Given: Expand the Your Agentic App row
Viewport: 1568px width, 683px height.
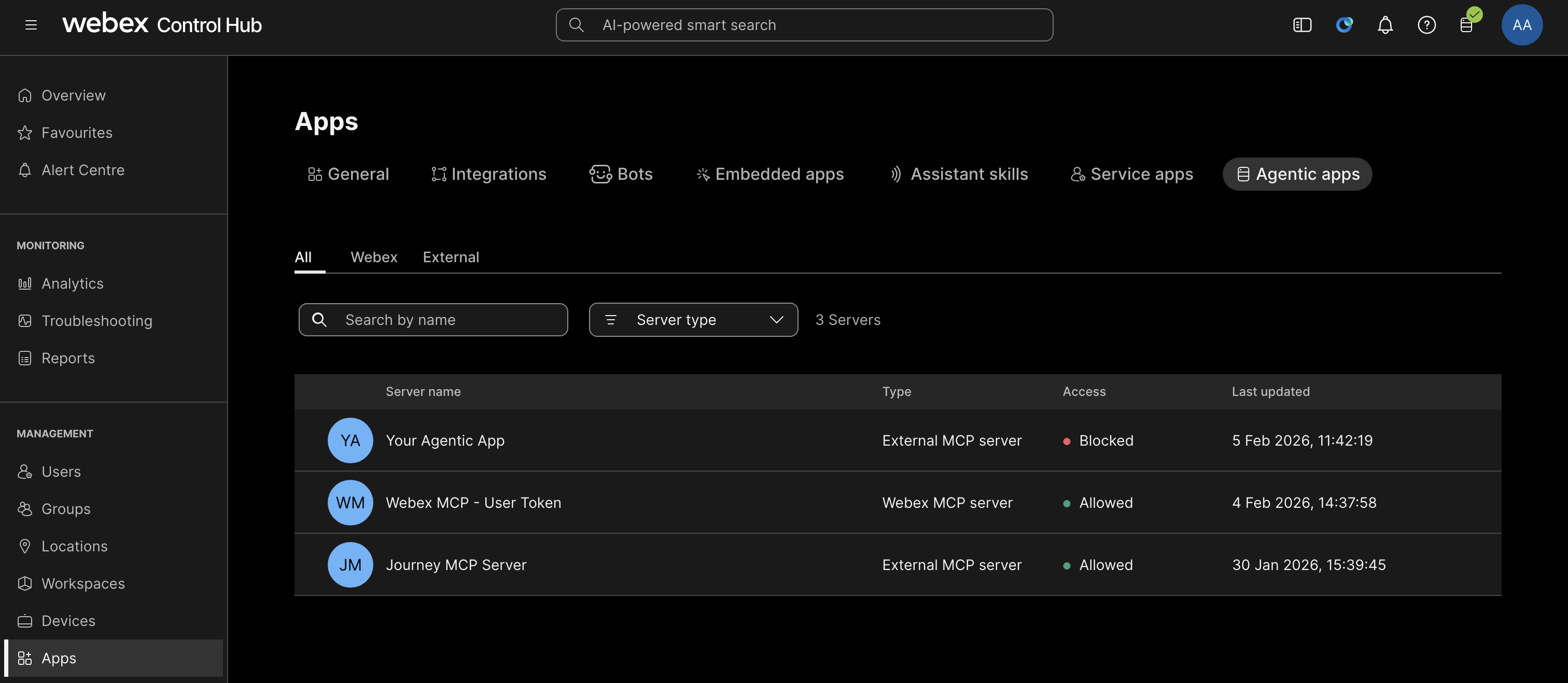Looking at the screenshot, I should 445,440.
